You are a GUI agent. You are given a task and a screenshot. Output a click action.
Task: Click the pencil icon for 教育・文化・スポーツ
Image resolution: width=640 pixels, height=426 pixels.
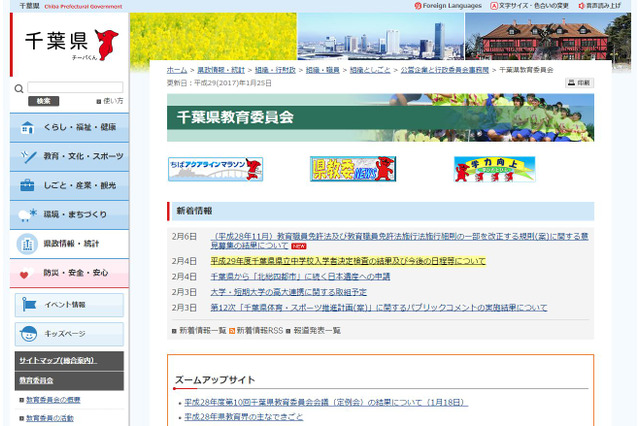coord(28,157)
